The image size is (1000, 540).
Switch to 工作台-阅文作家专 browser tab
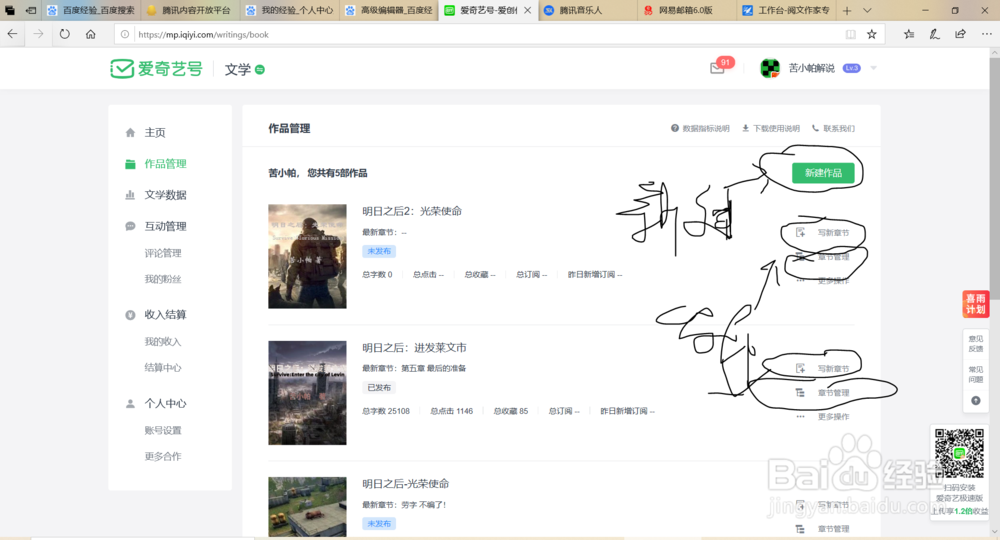coord(786,10)
